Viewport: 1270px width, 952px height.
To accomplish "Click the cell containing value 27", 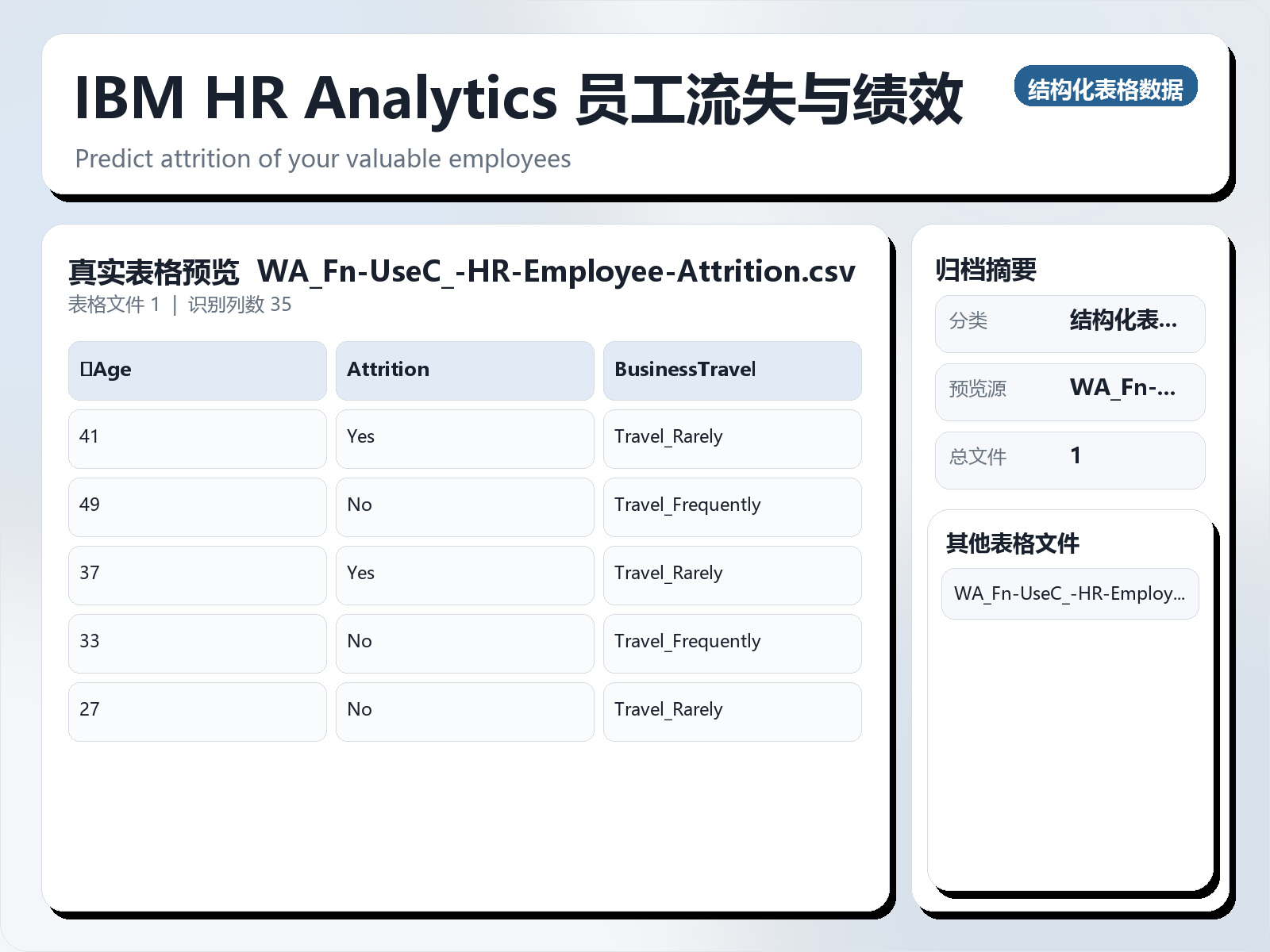I will click(196, 711).
